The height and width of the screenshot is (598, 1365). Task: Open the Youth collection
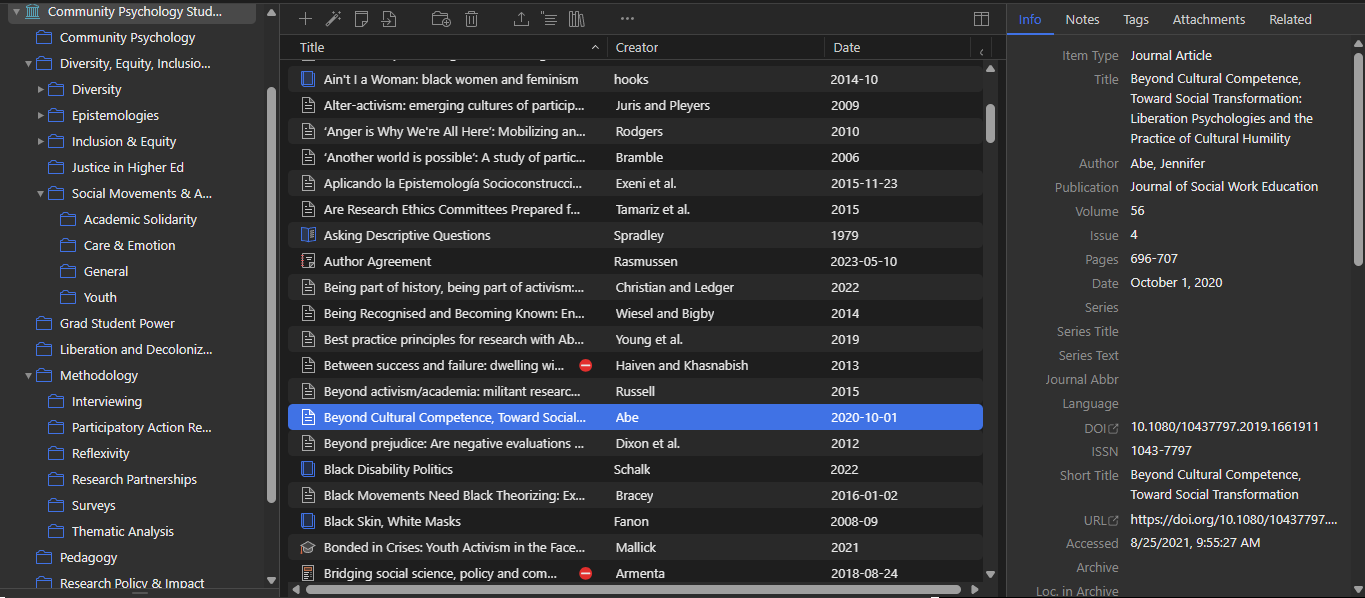point(100,297)
